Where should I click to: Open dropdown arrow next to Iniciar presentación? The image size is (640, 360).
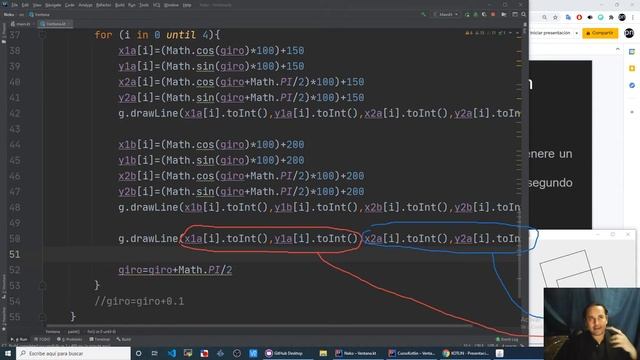[x=576, y=33]
